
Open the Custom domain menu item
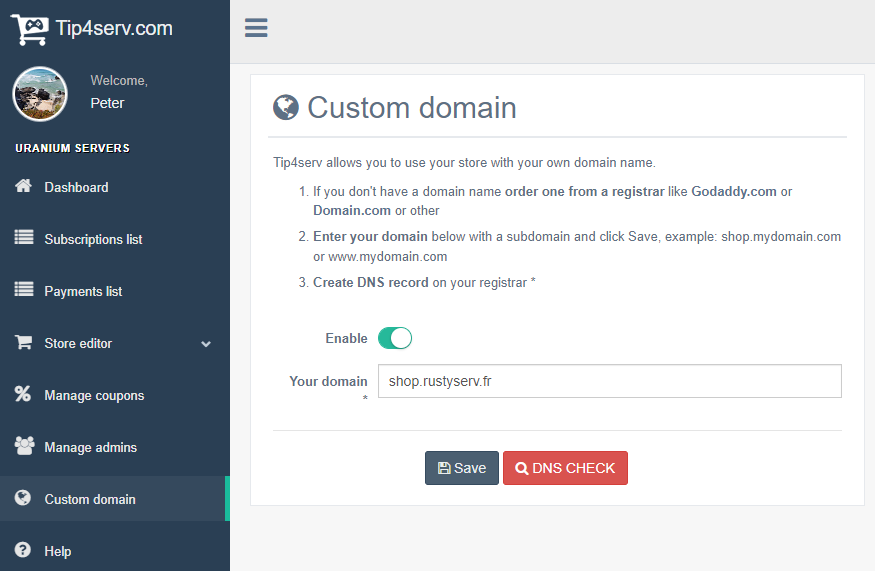click(x=90, y=499)
